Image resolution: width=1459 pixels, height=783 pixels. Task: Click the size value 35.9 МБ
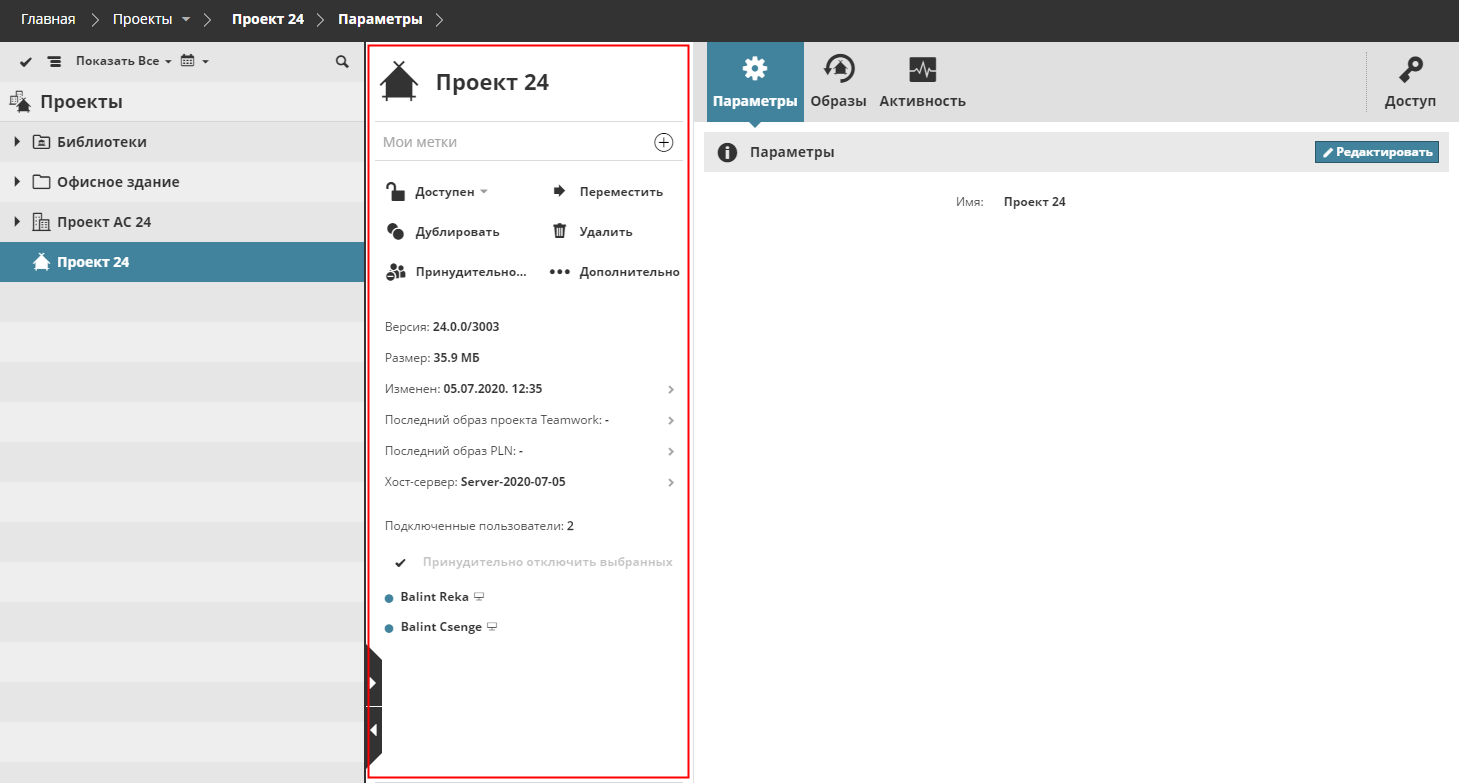pyautogui.click(x=457, y=358)
